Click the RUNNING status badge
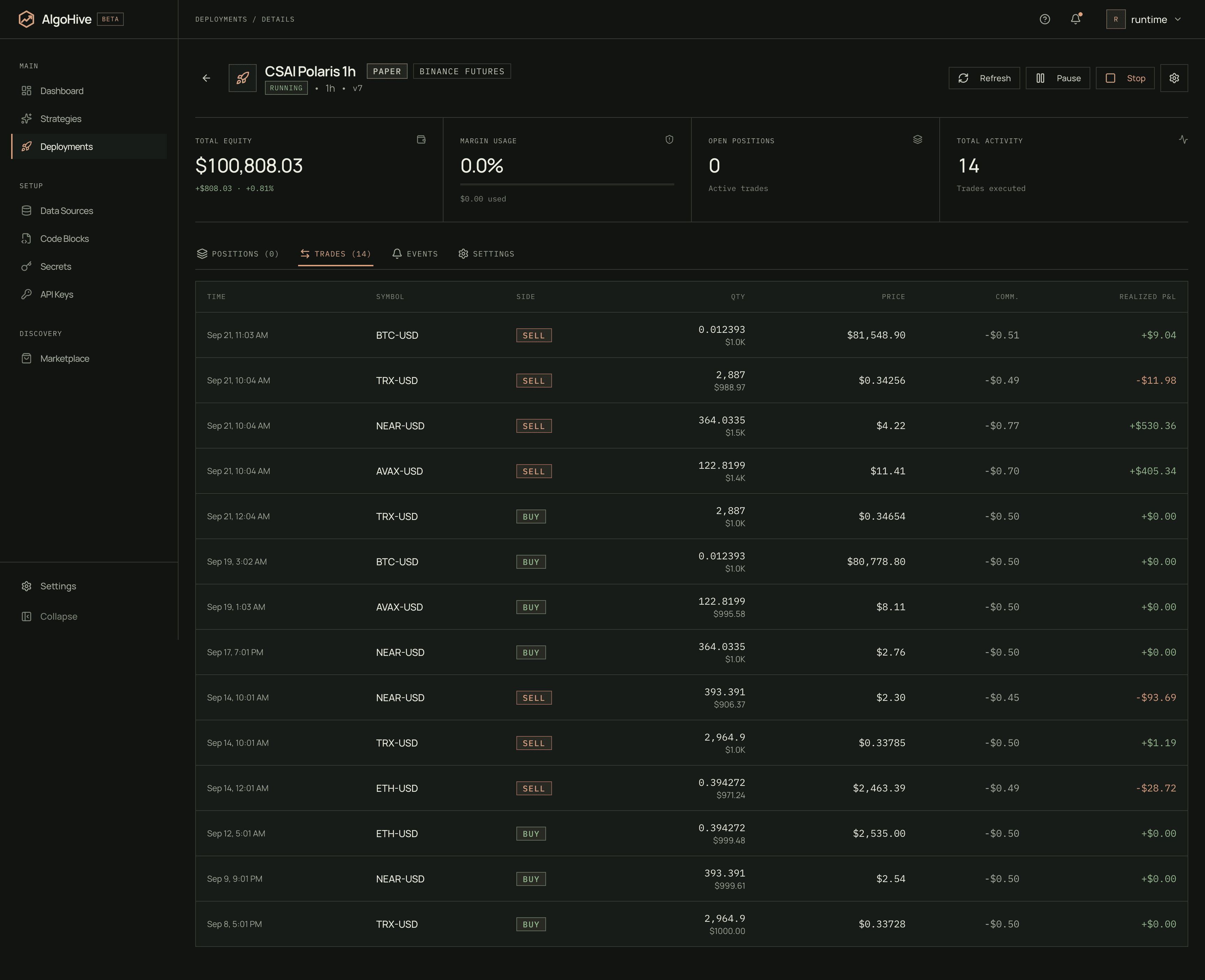This screenshot has width=1205, height=980. click(286, 88)
